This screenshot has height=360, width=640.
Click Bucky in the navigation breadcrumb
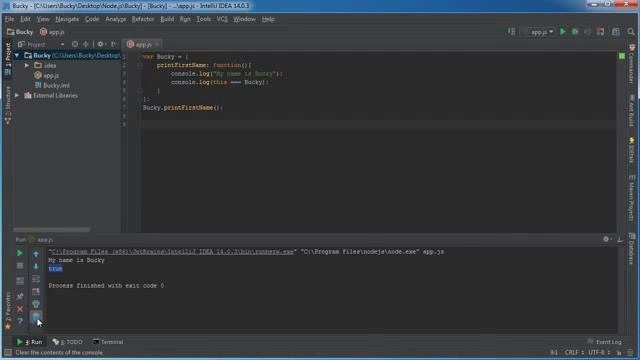pos(20,32)
